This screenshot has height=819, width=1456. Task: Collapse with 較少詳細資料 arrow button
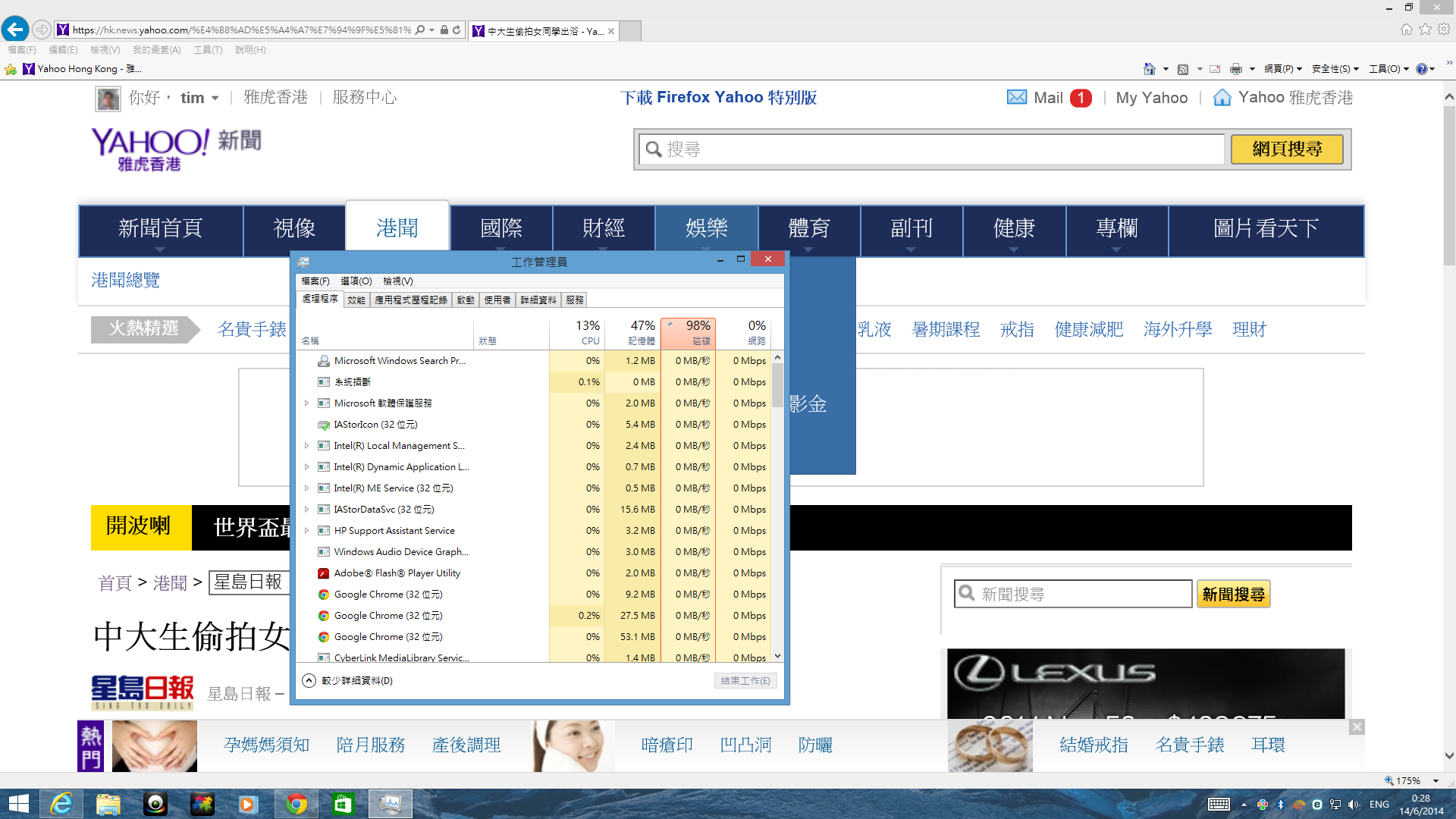click(309, 680)
